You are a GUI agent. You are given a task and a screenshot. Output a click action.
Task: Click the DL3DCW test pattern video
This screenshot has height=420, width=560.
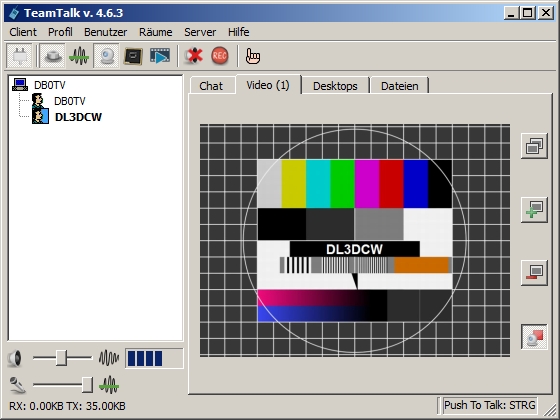[355, 240]
